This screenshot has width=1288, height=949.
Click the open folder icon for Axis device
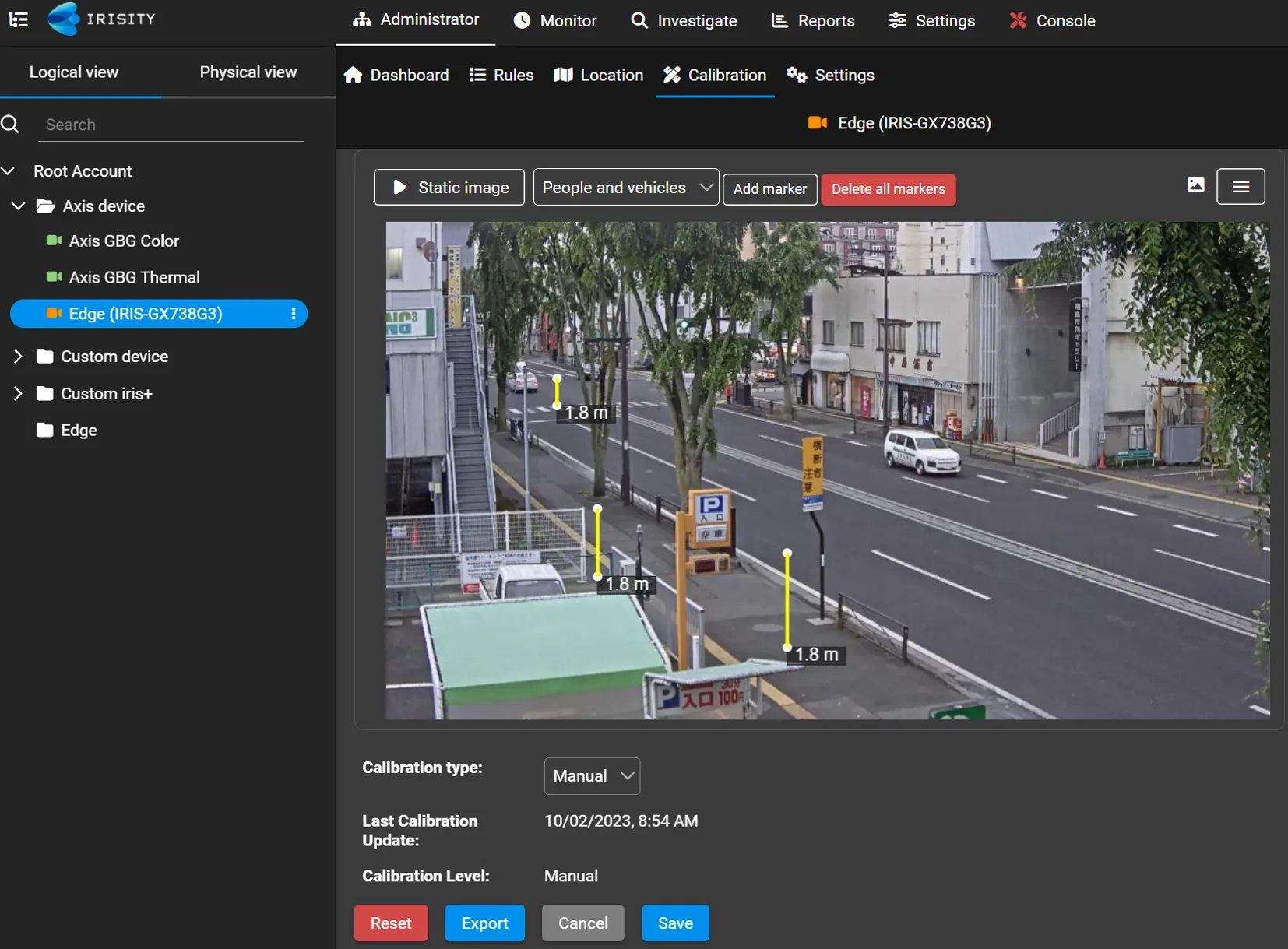click(x=46, y=206)
